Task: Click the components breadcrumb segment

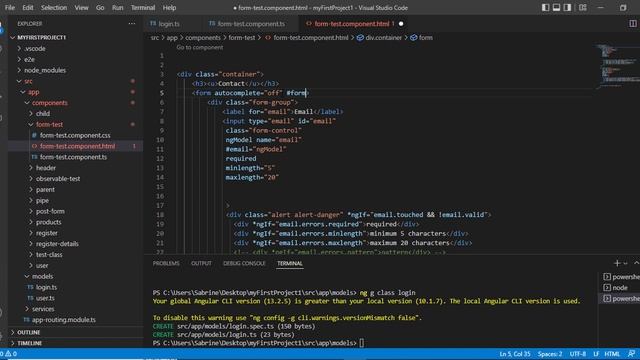Action: click(203, 38)
